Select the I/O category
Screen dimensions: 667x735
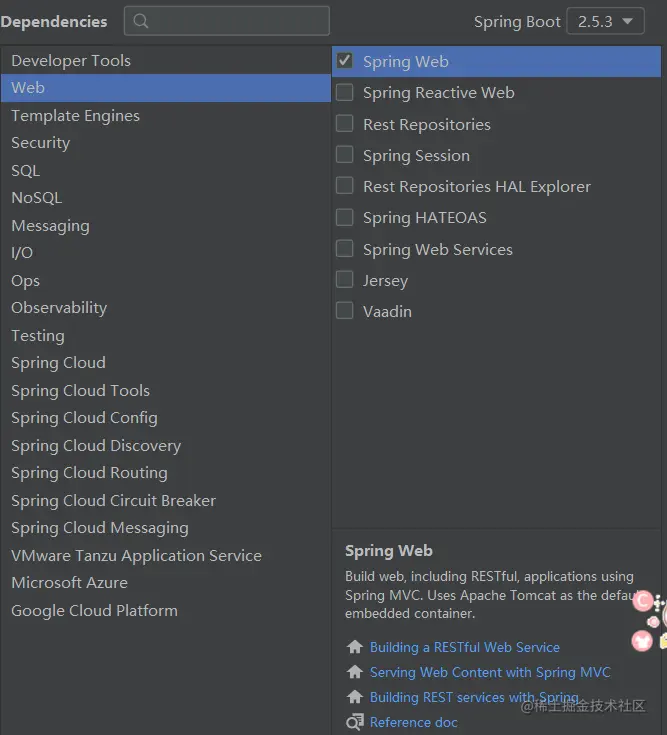click(165, 253)
